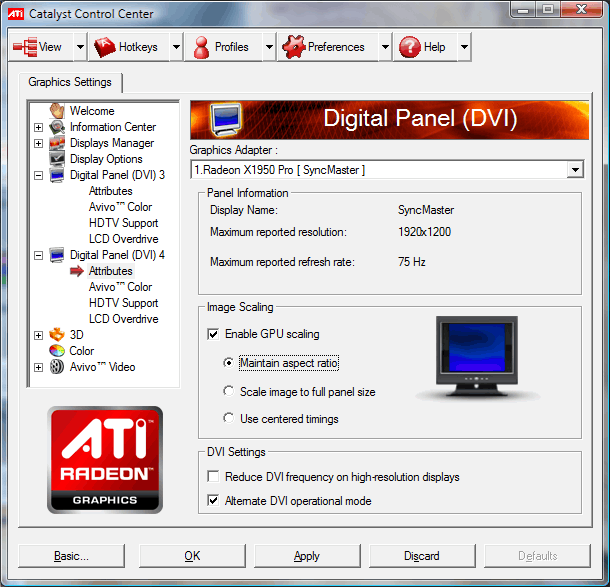
Task: Click the ATI logo in title bar
Action: click(x=16, y=14)
